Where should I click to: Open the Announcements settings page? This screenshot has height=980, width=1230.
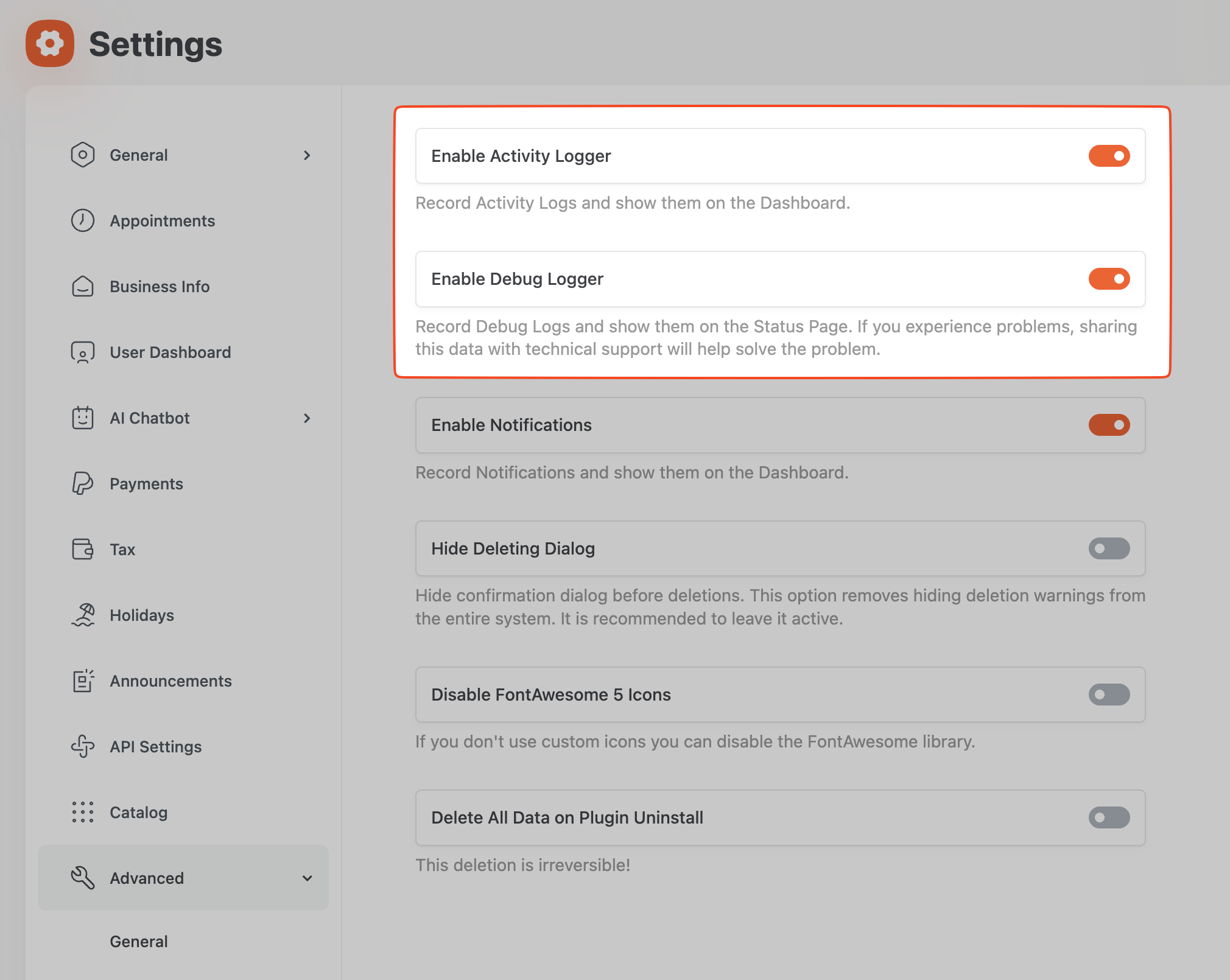(170, 681)
